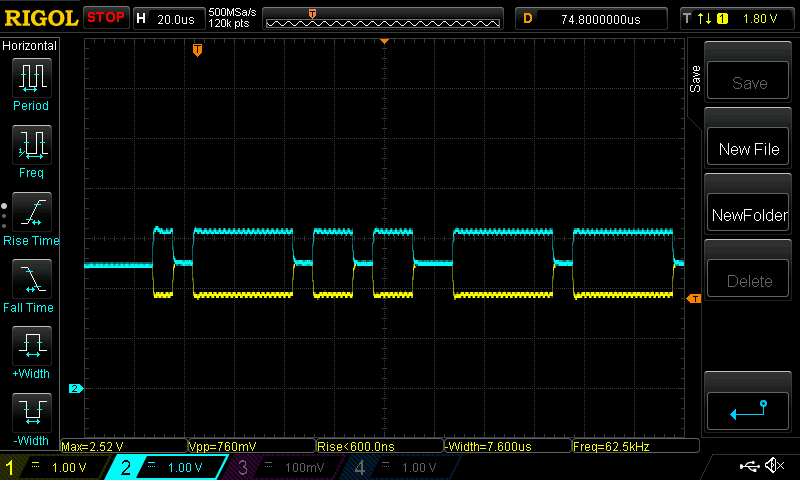Click the Save button

[x=747, y=80]
